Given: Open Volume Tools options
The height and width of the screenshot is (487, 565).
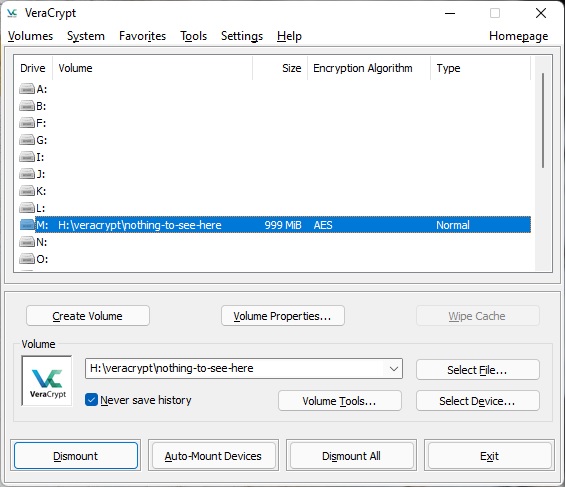Looking at the screenshot, I should pyautogui.click(x=339, y=401).
